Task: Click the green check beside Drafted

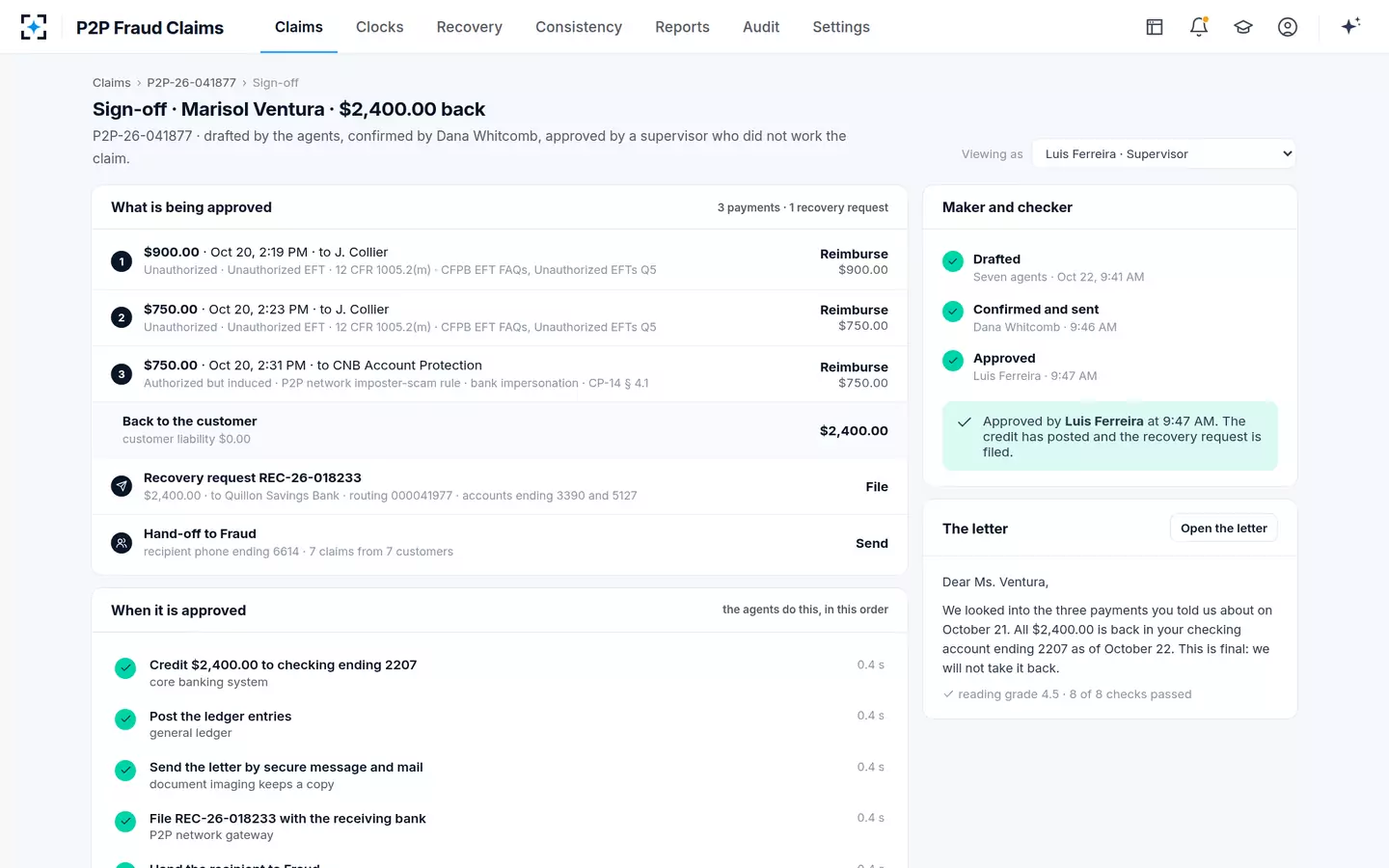Action: tap(953, 261)
